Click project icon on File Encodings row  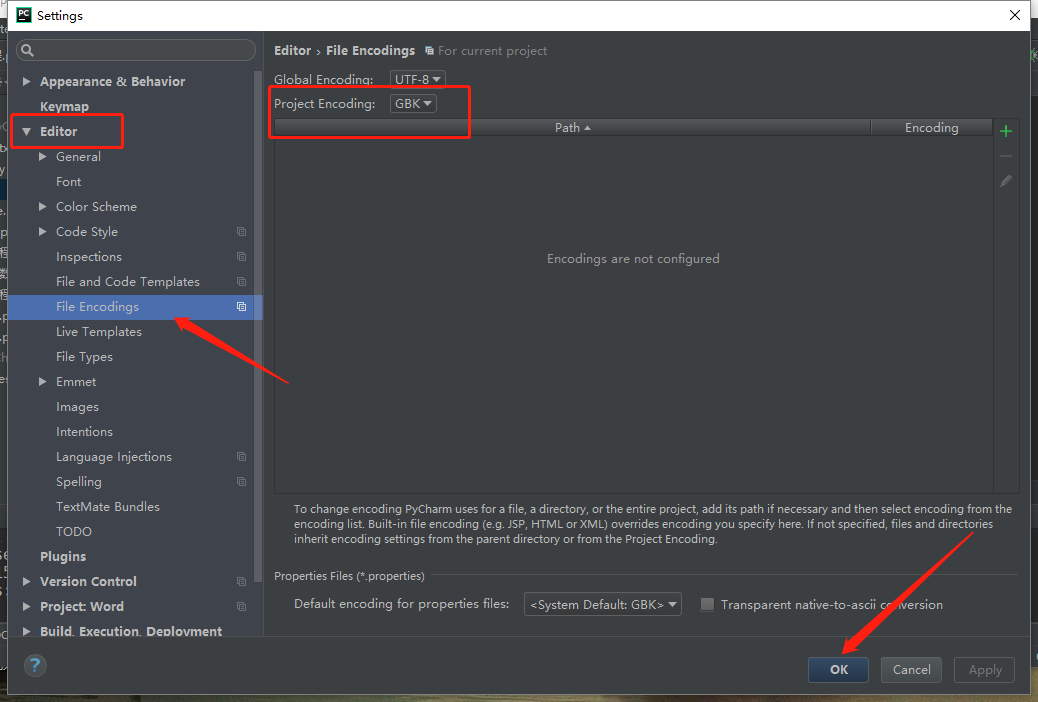coord(242,307)
